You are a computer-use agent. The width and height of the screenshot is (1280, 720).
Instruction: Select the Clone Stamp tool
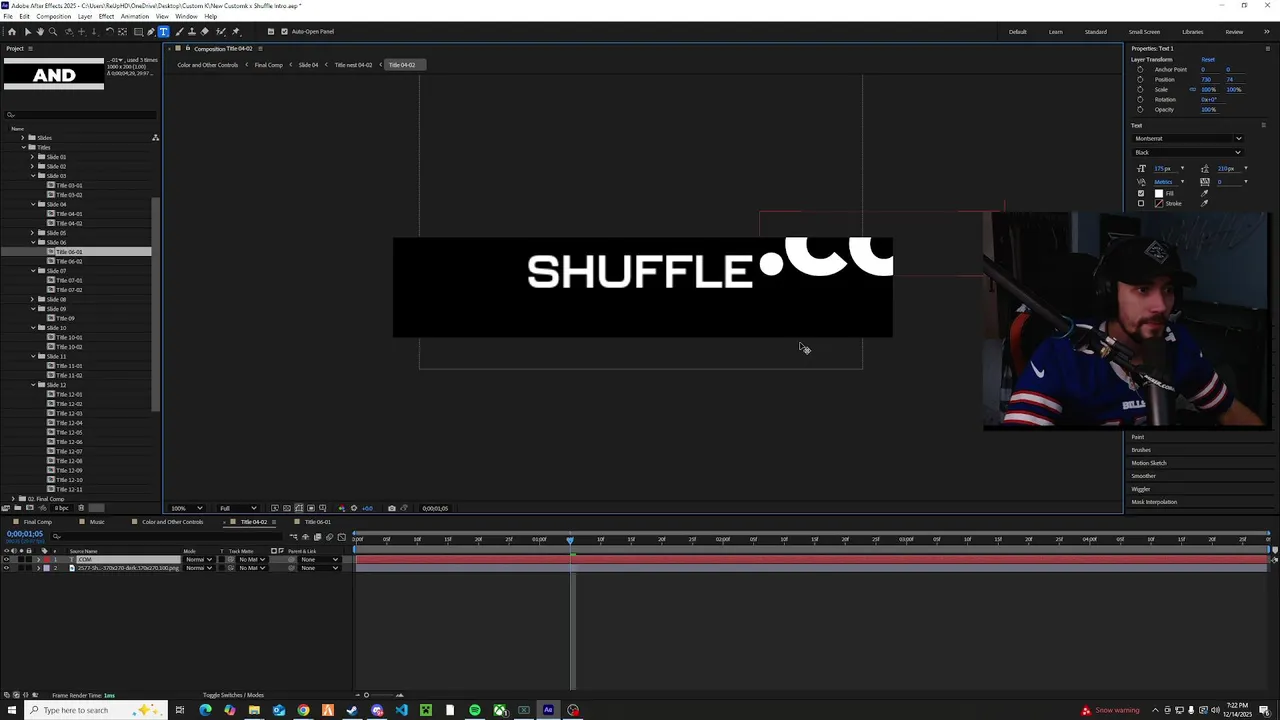[192, 32]
